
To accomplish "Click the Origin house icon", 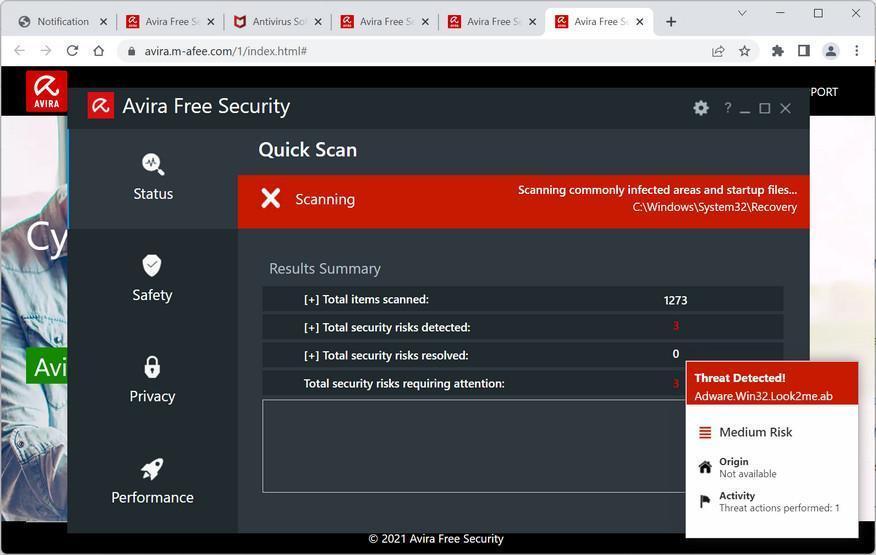I will click(x=705, y=467).
